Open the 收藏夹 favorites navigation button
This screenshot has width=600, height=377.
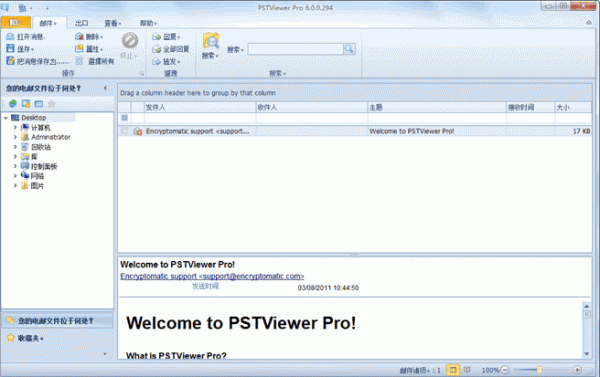point(57,338)
